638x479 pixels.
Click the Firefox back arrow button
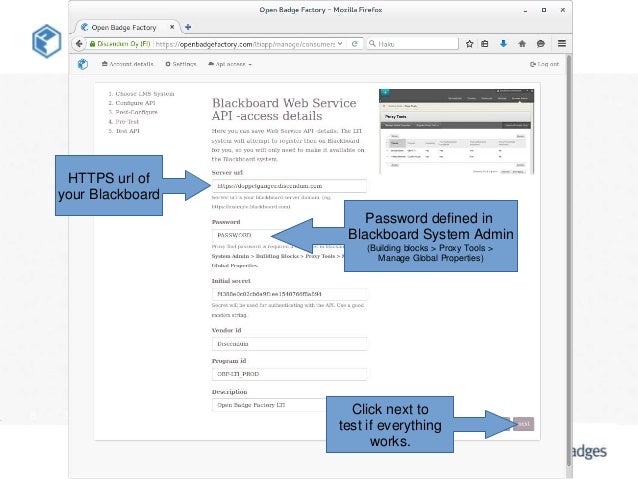pyautogui.click(x=79, y=44)
